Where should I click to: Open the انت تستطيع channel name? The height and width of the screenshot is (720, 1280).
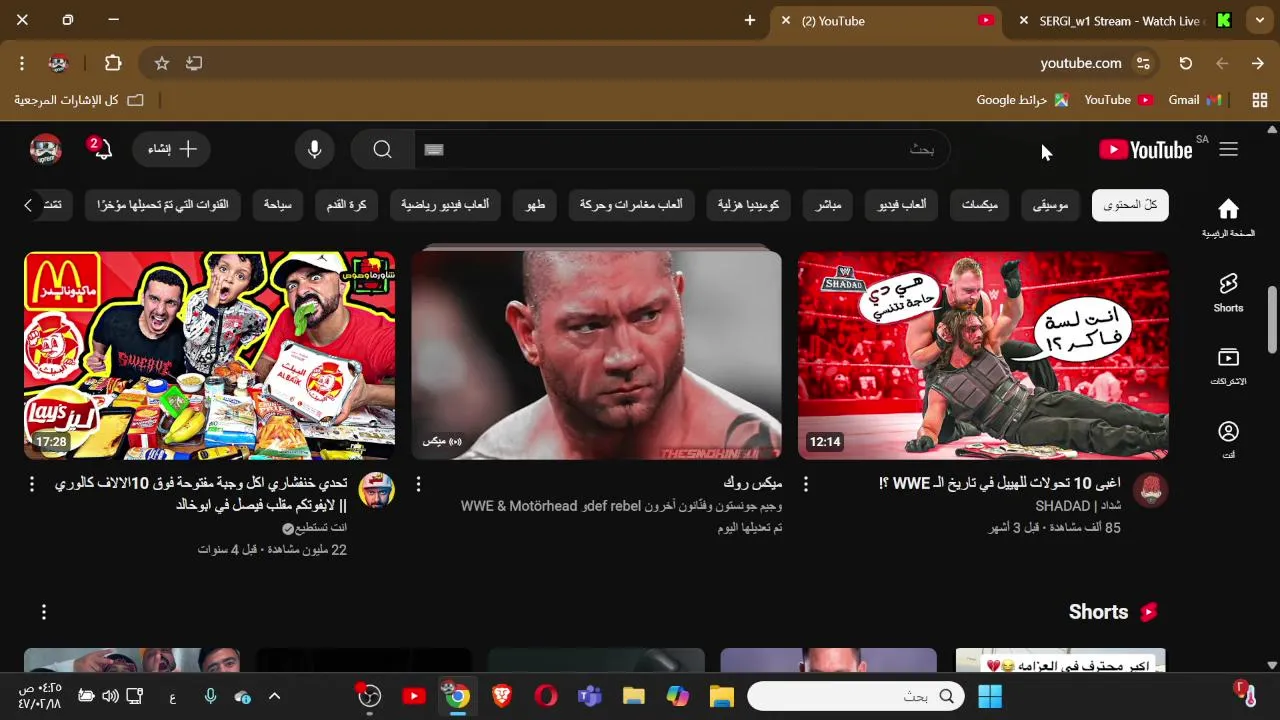(x=321, y=527)
